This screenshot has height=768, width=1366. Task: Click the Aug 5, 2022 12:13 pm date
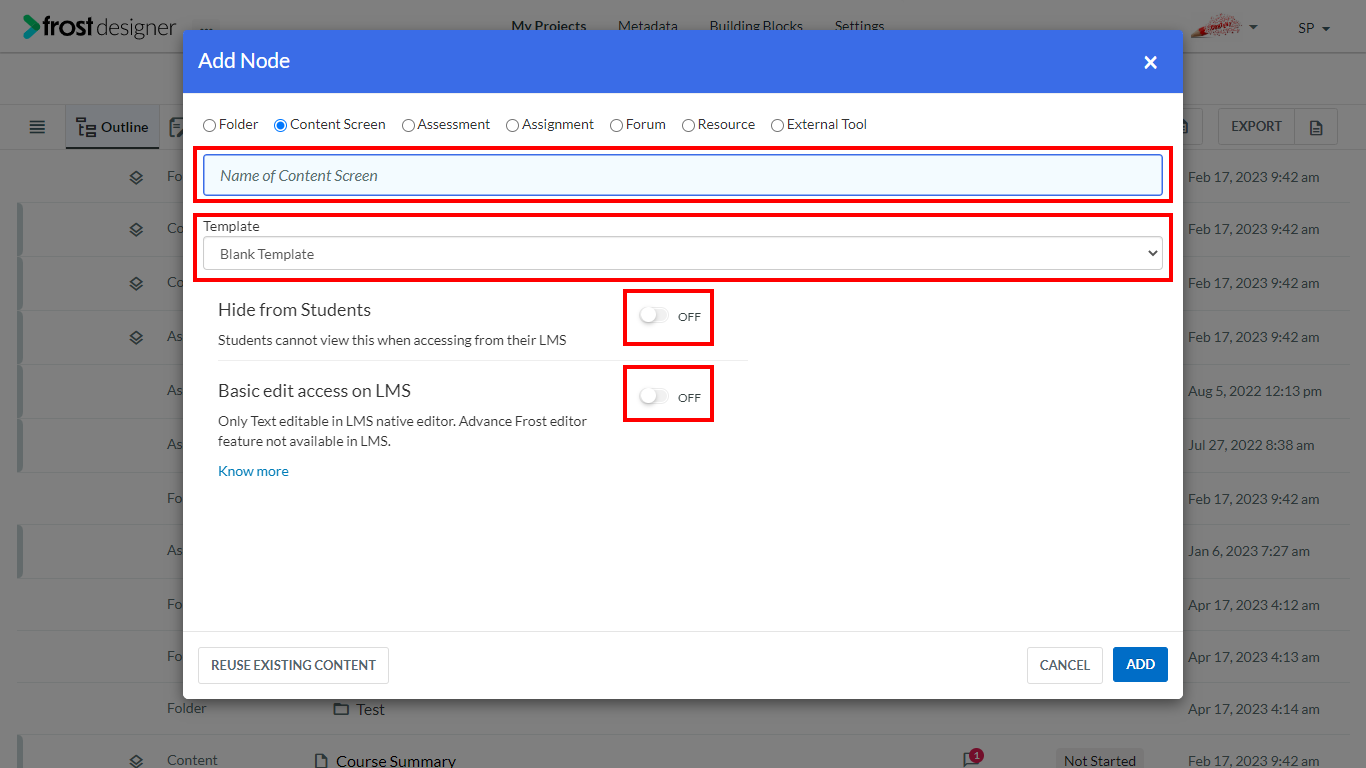coord(1255,391)
